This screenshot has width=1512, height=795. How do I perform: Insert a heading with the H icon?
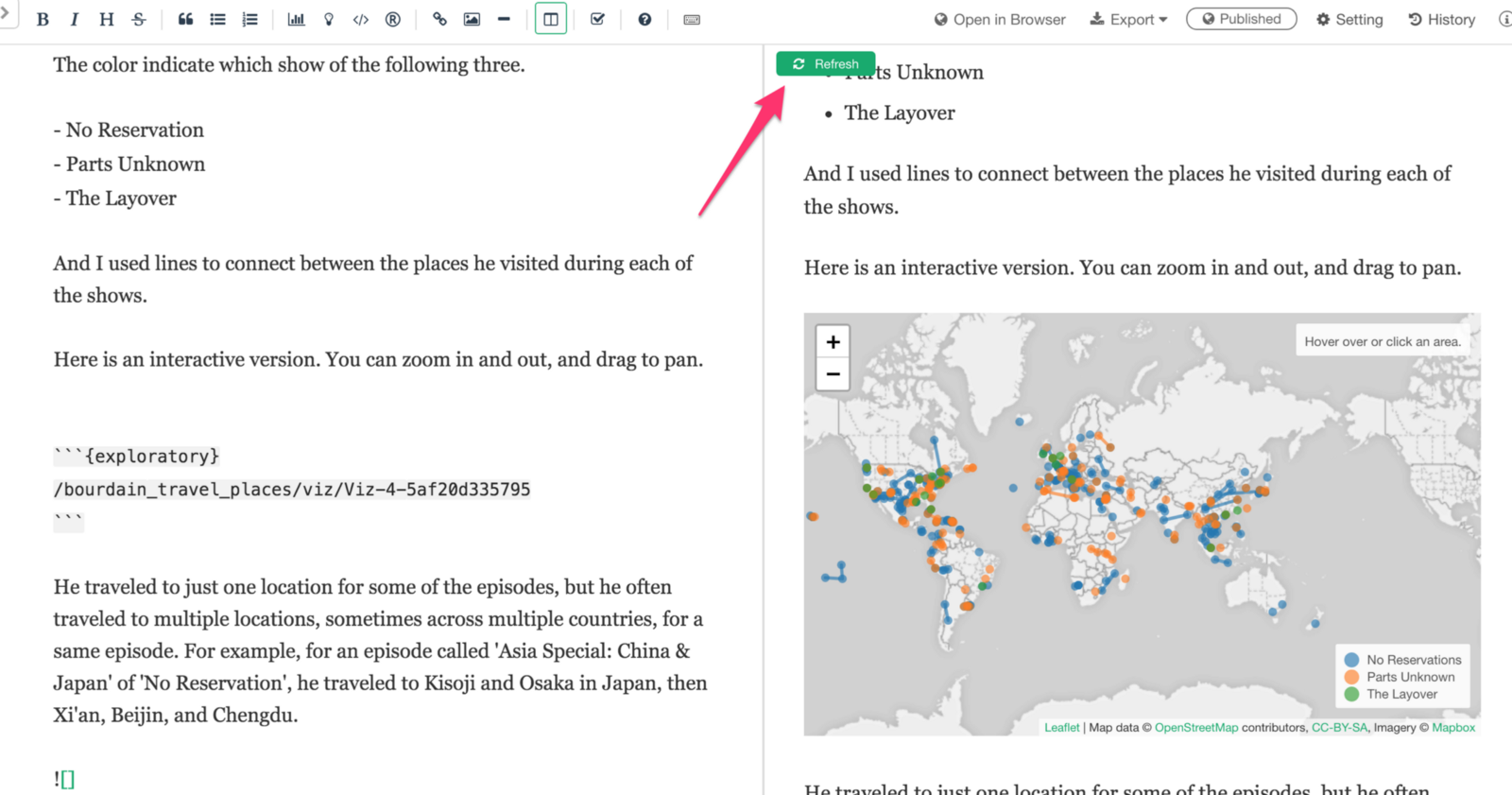(x=106, y=20)
